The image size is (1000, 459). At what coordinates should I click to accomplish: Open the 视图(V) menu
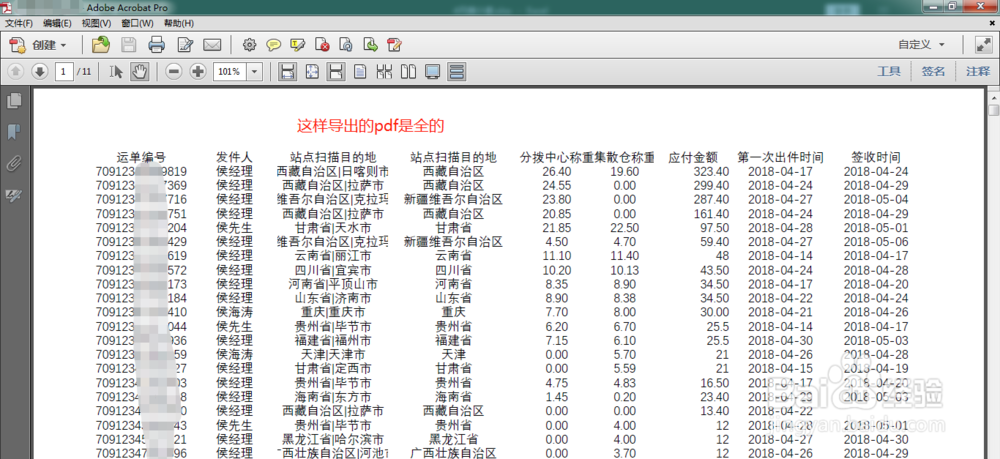pos(96,23)
